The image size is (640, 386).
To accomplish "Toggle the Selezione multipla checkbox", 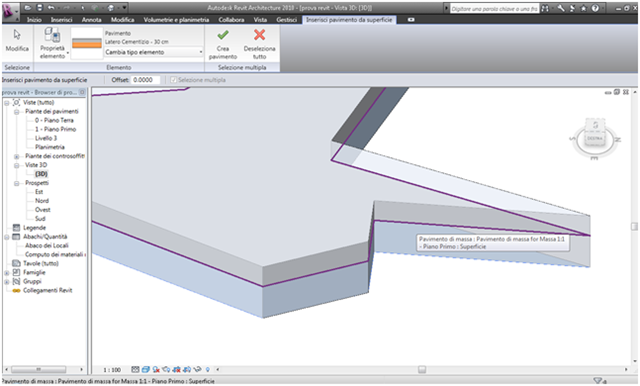I will point(173,80).
